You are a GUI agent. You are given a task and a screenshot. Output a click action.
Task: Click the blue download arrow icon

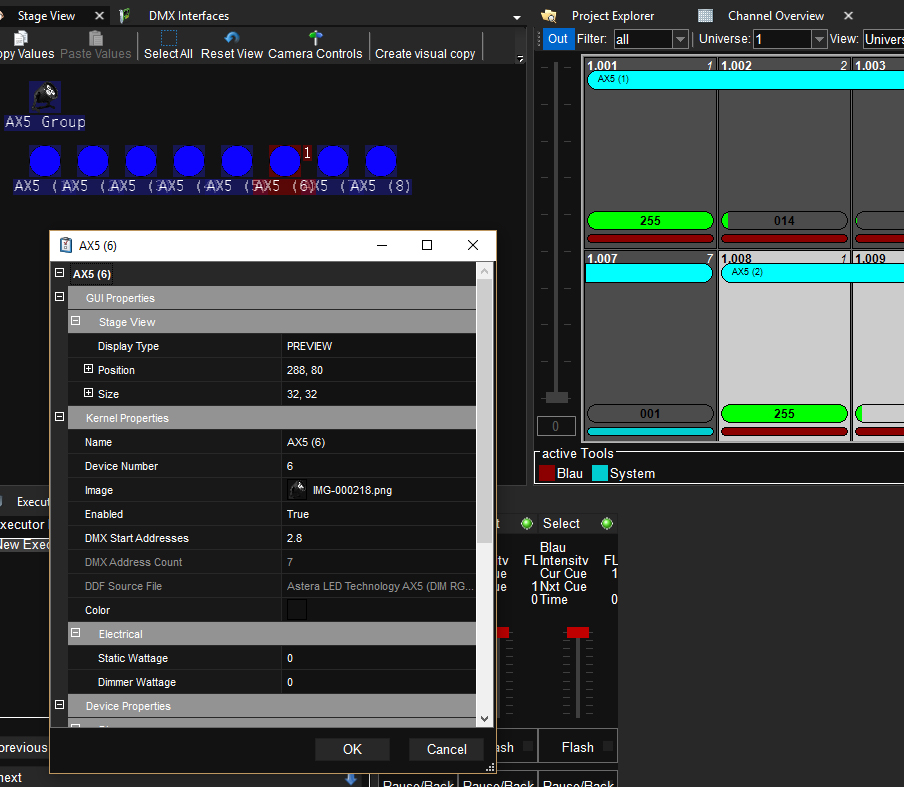[x=351, y=778]
